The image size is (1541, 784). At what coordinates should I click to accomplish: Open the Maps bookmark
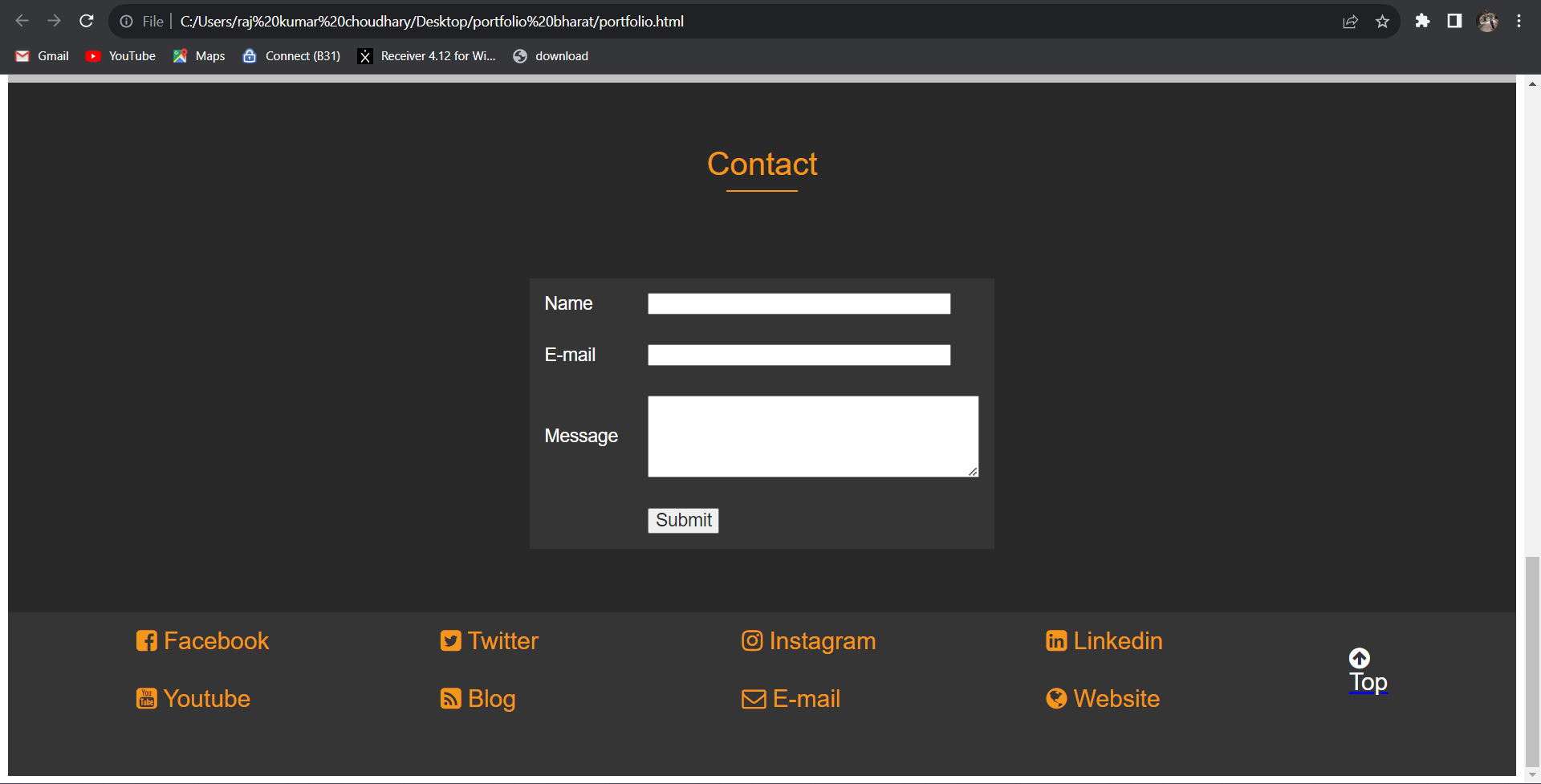click(198, 55)
